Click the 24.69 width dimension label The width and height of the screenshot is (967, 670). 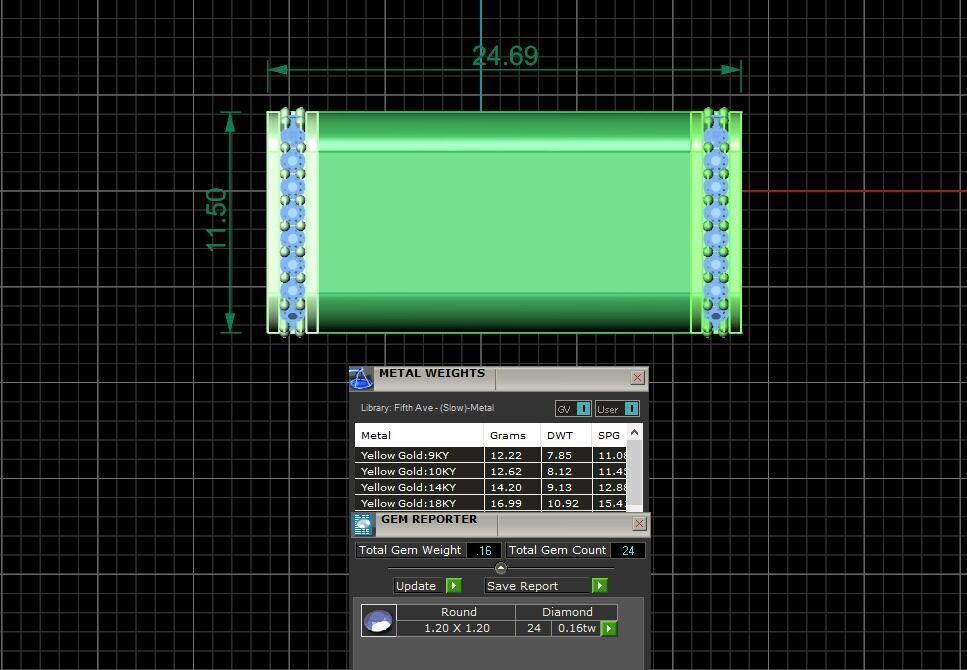[505, 56]
